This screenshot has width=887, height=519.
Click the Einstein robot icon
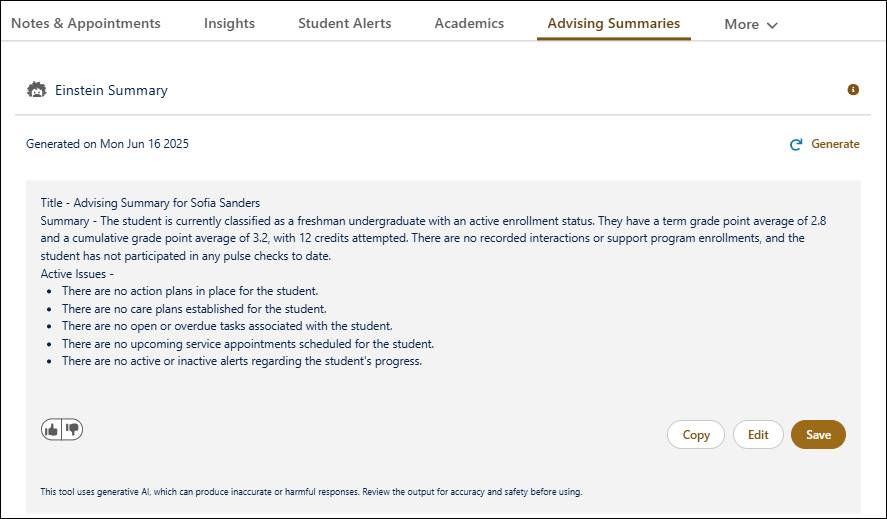pyautogui.click(x=37, y=89)
